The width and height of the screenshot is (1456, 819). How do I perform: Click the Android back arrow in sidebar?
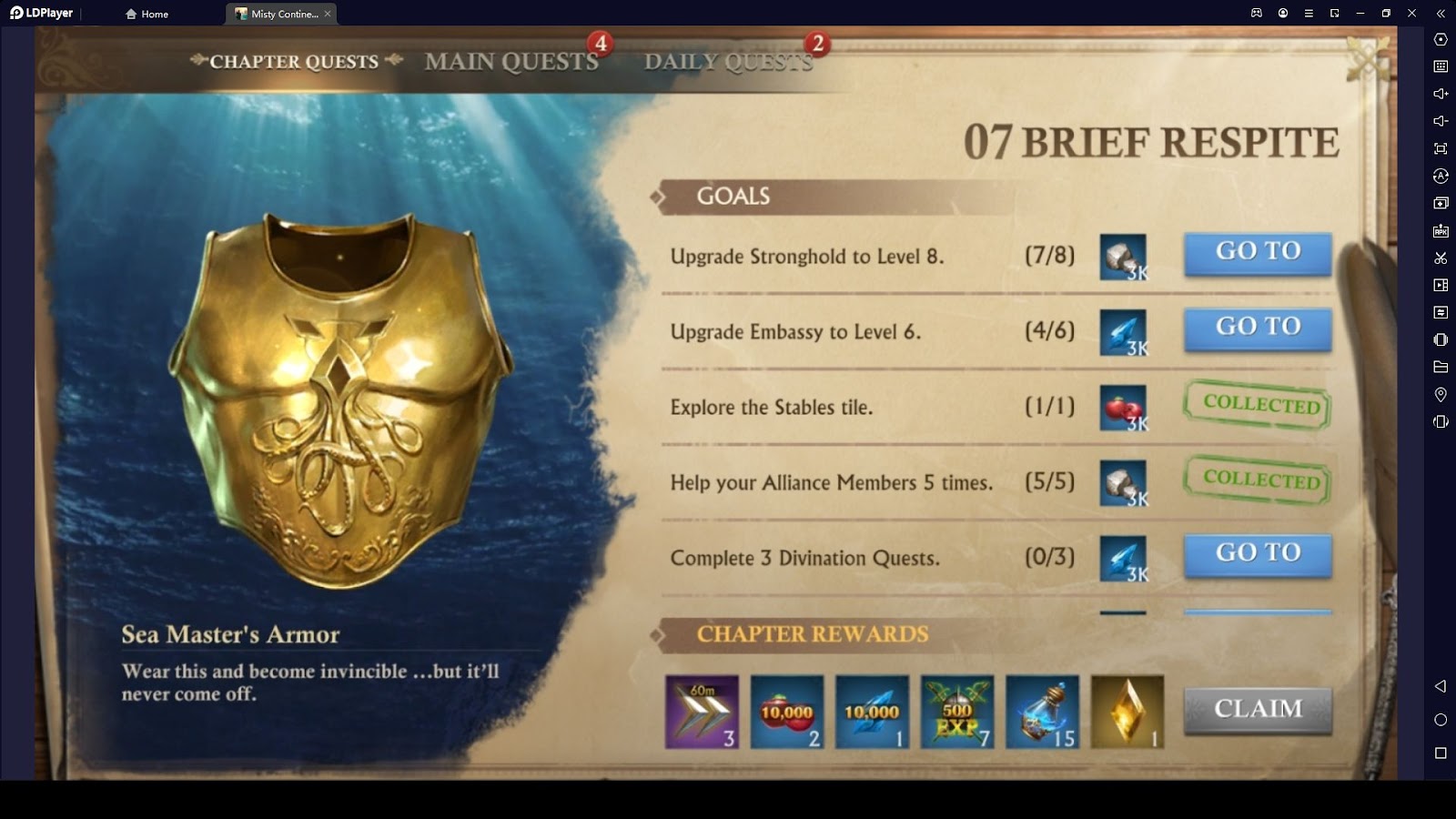point(1441,686)
